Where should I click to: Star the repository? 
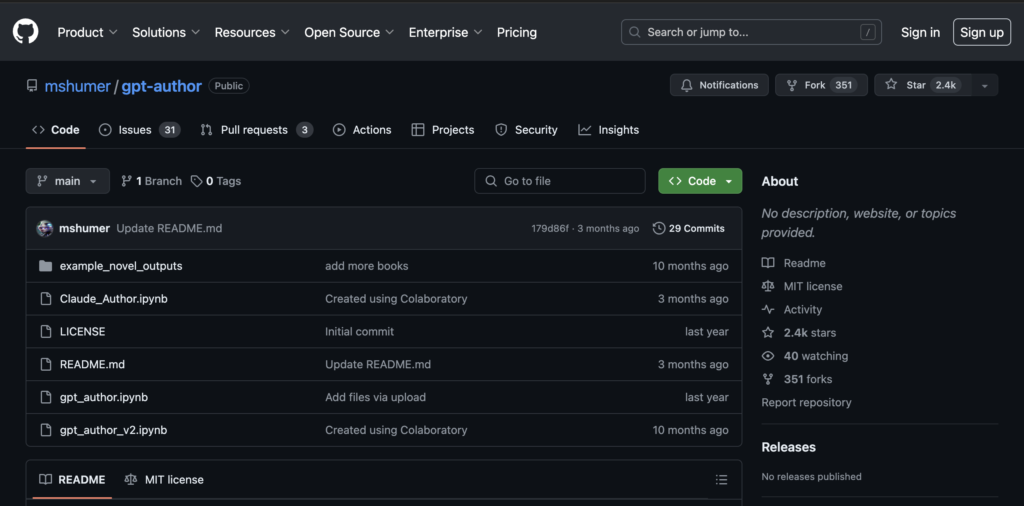click(x=923, y=85)
